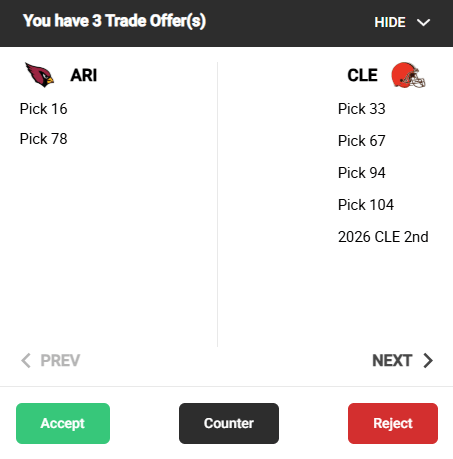Viewport: 453px width, 459px height.
Task: Click the CLE team name
Action: pos(363,75)
